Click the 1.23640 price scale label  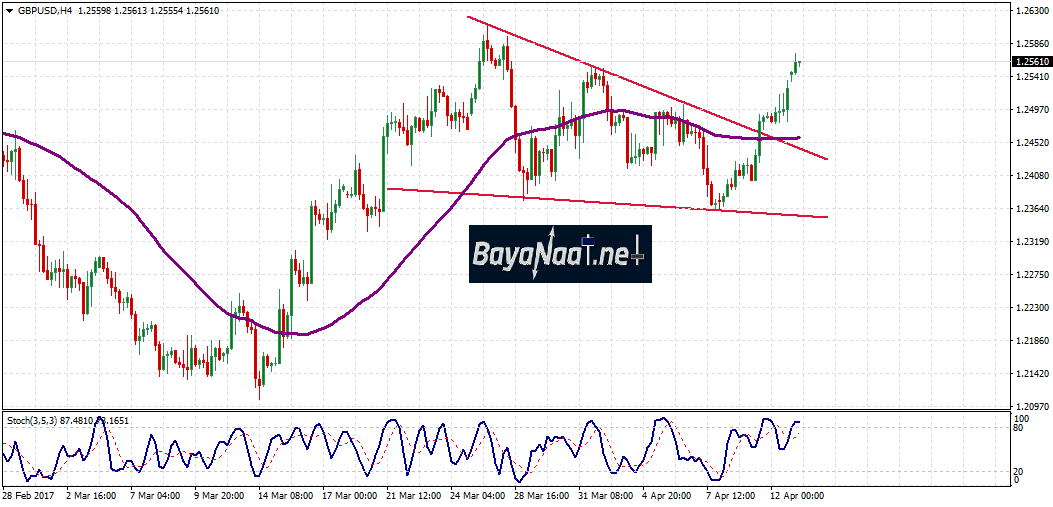click(x=1029, y=209)
